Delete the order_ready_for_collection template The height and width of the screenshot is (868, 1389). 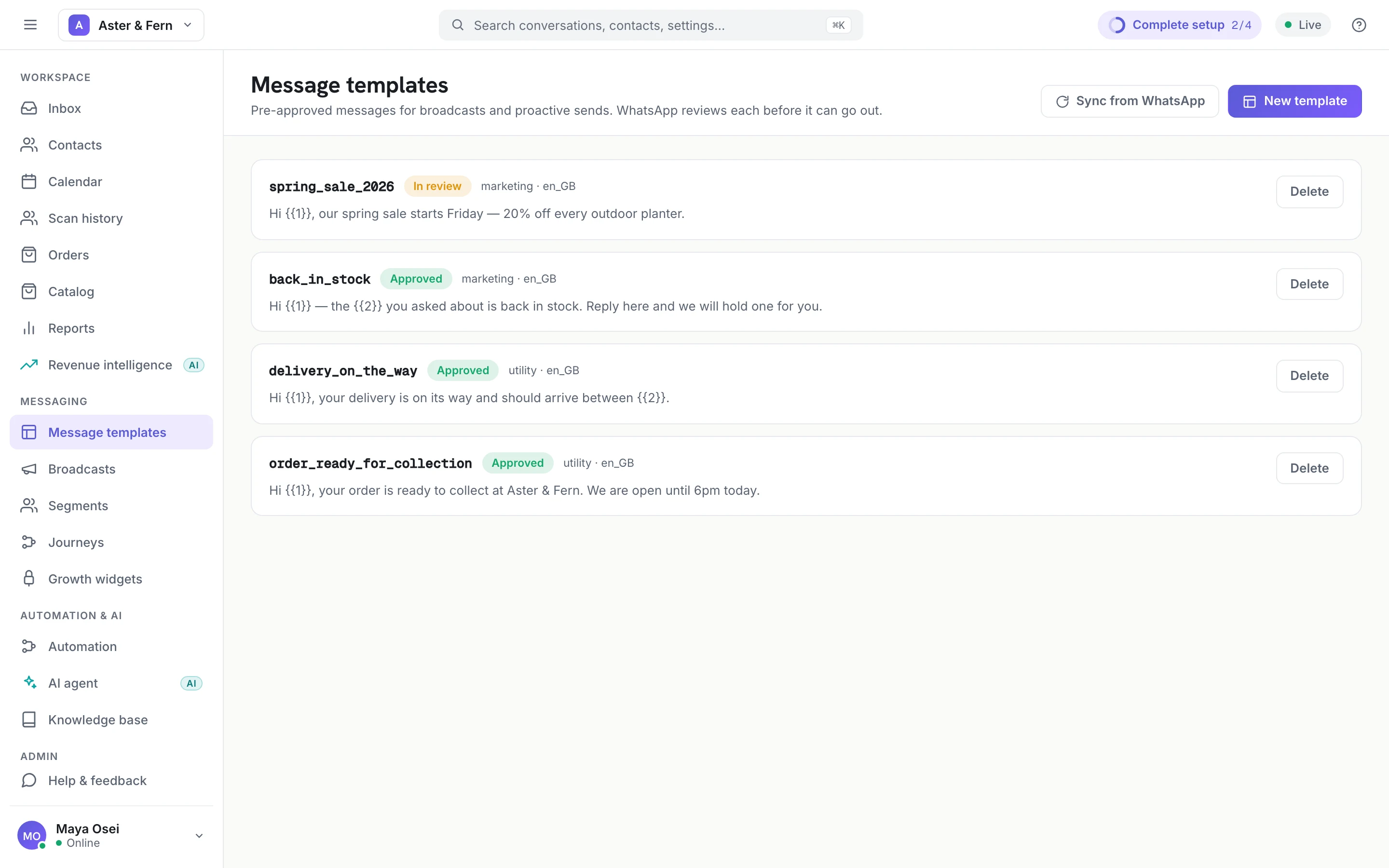coord(1309,468)
